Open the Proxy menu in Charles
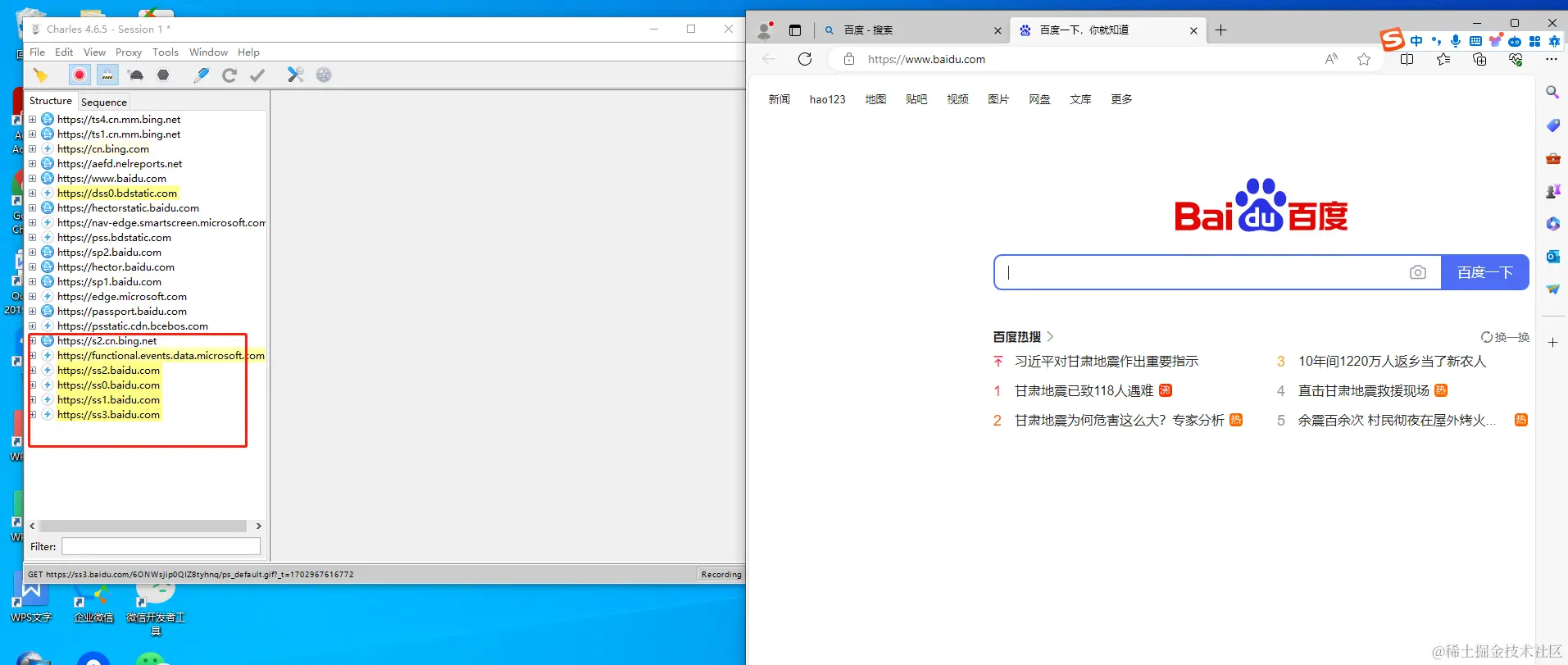1568x665 pixels. click(129, 52)
